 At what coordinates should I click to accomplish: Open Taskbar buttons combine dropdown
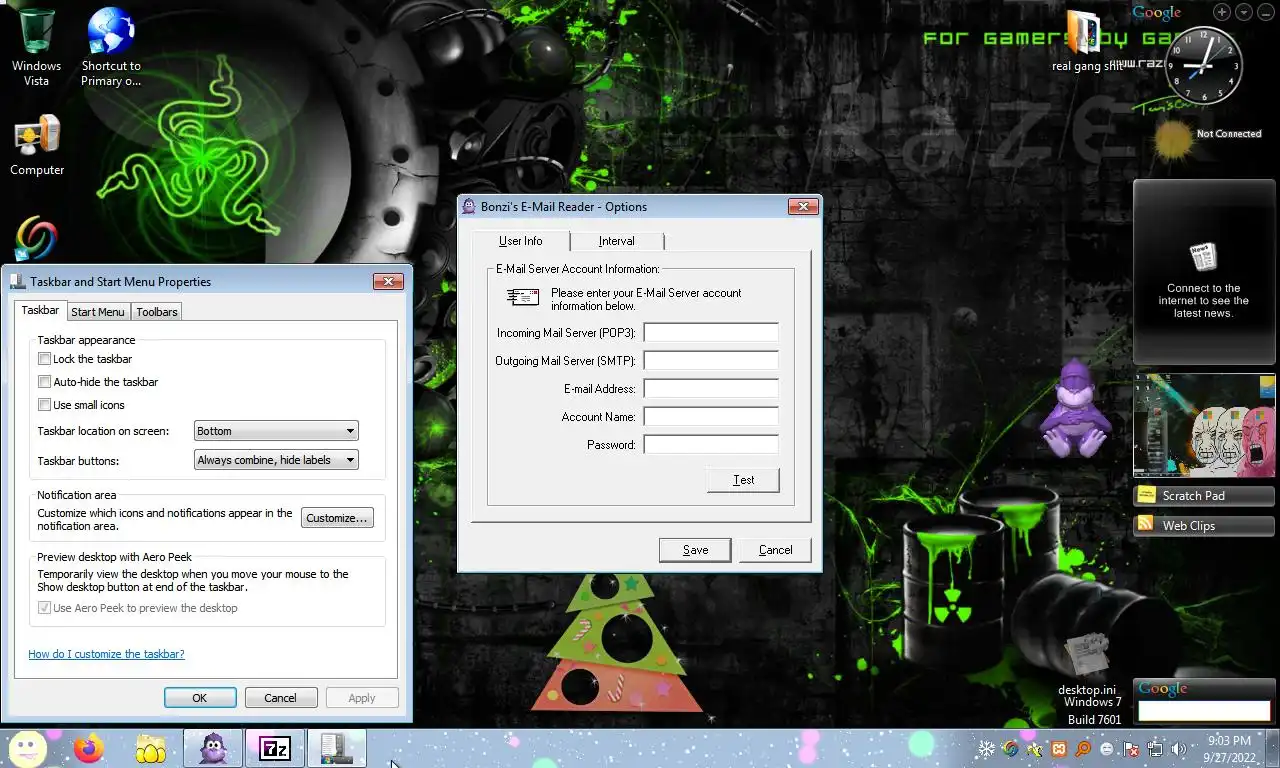(x=276, y=460)
